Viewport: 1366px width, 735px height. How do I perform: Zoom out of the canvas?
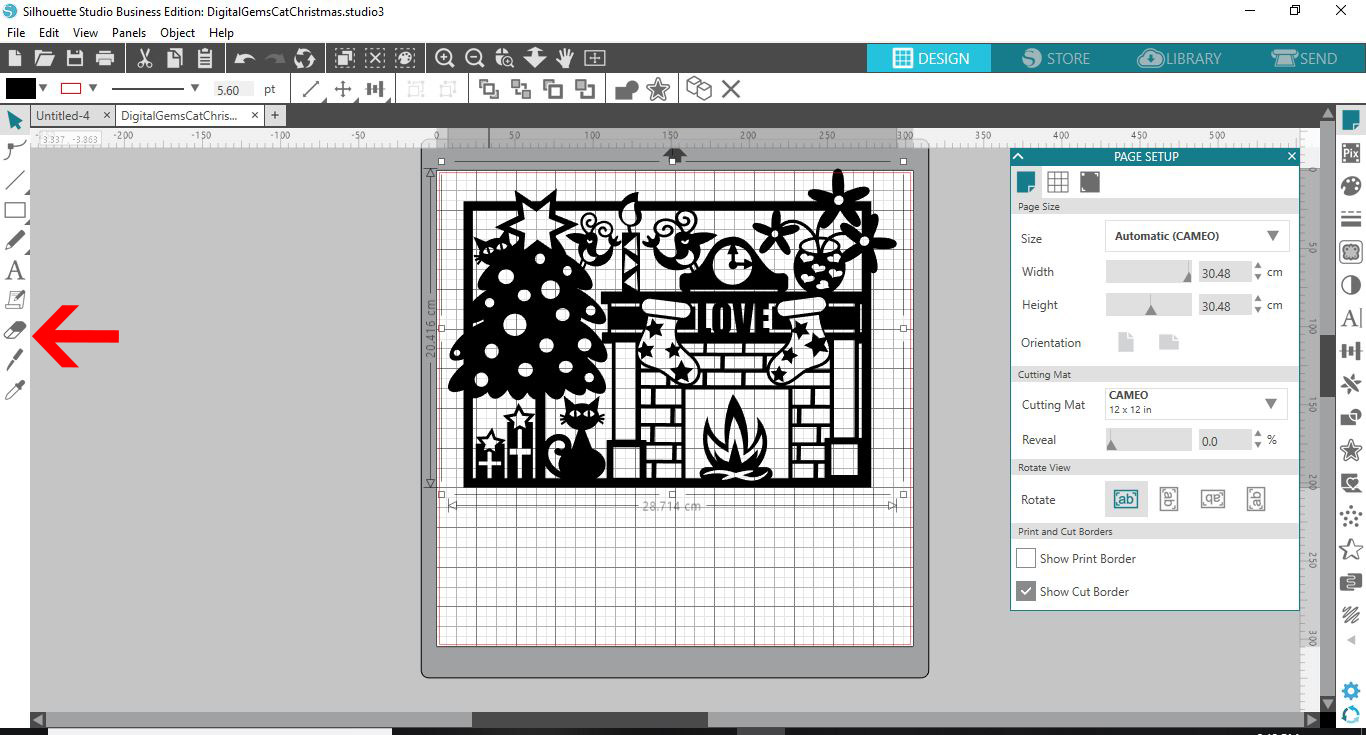pos(475,58)
